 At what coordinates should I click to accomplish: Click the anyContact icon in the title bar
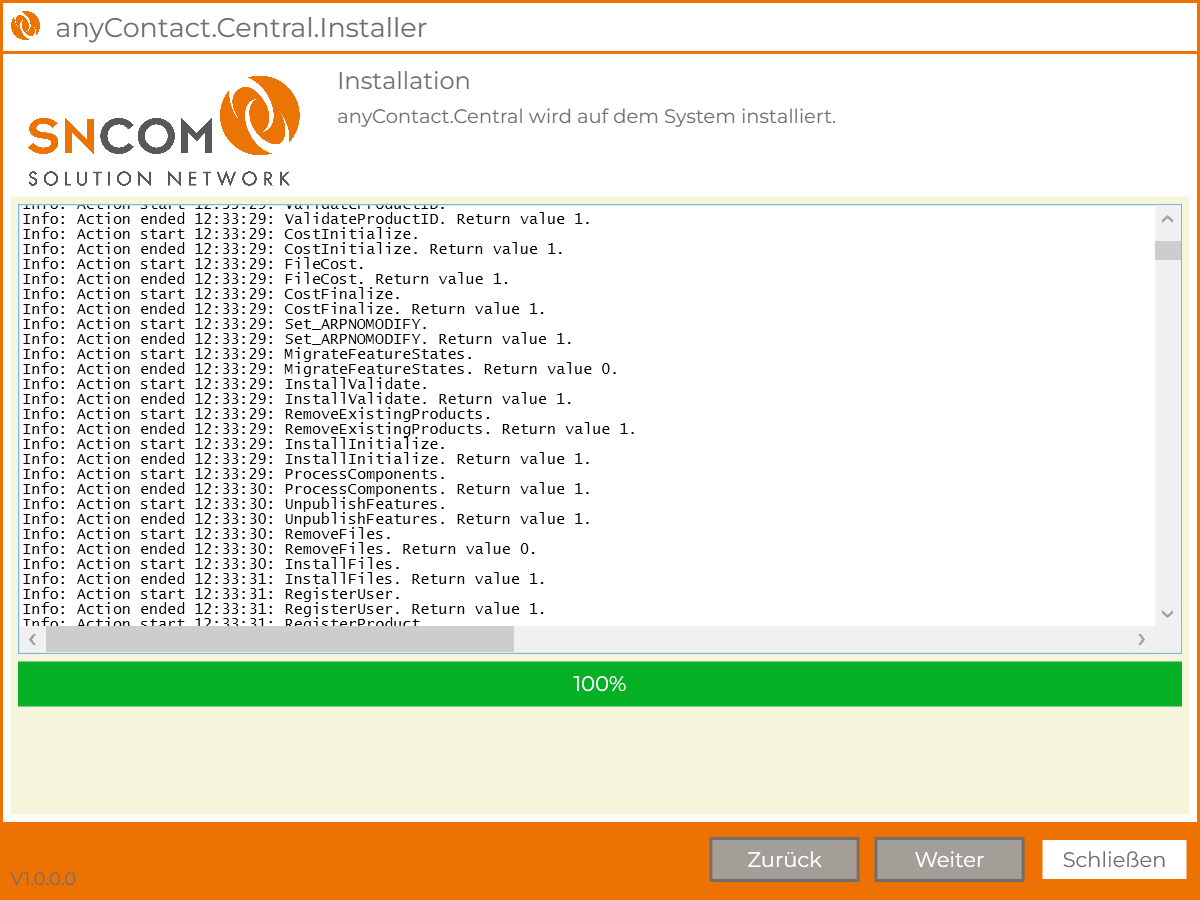[x=25, y=26]
